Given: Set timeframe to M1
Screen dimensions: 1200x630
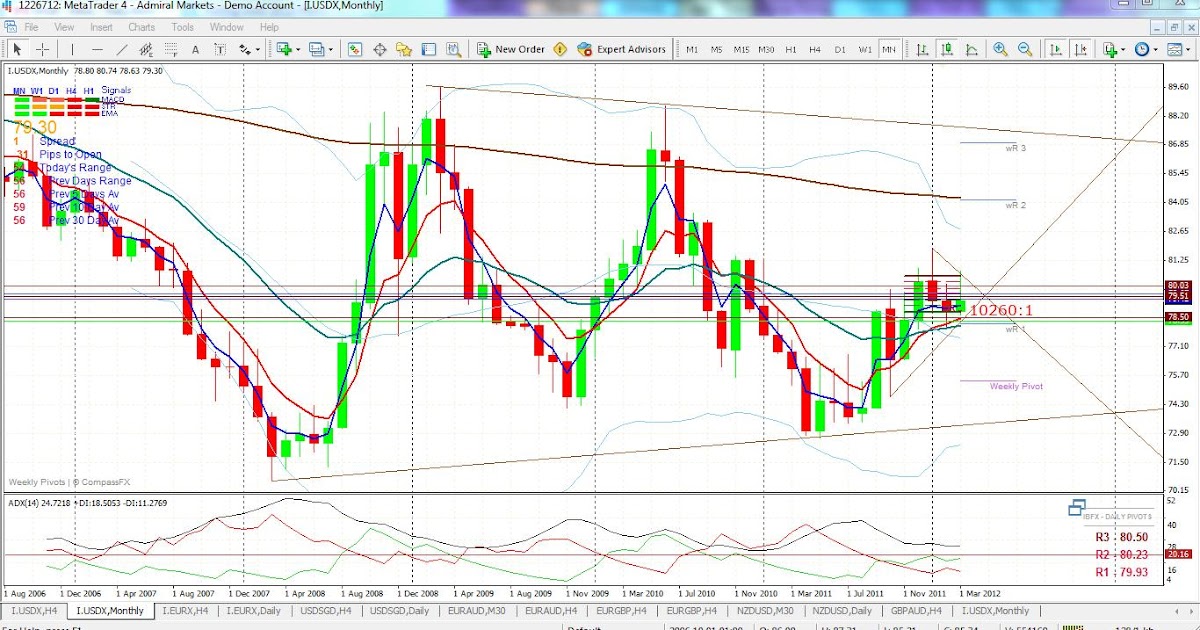Looking at the screenshot, I should (x=692, y=49).
